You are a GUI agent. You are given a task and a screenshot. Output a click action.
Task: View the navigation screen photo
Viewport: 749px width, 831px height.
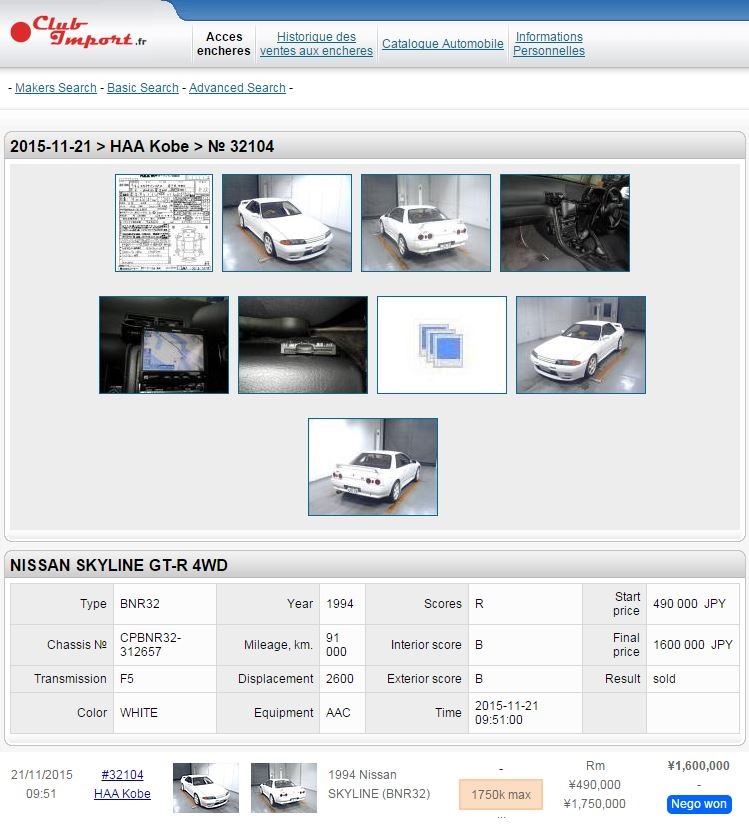(x=164, y=345)
